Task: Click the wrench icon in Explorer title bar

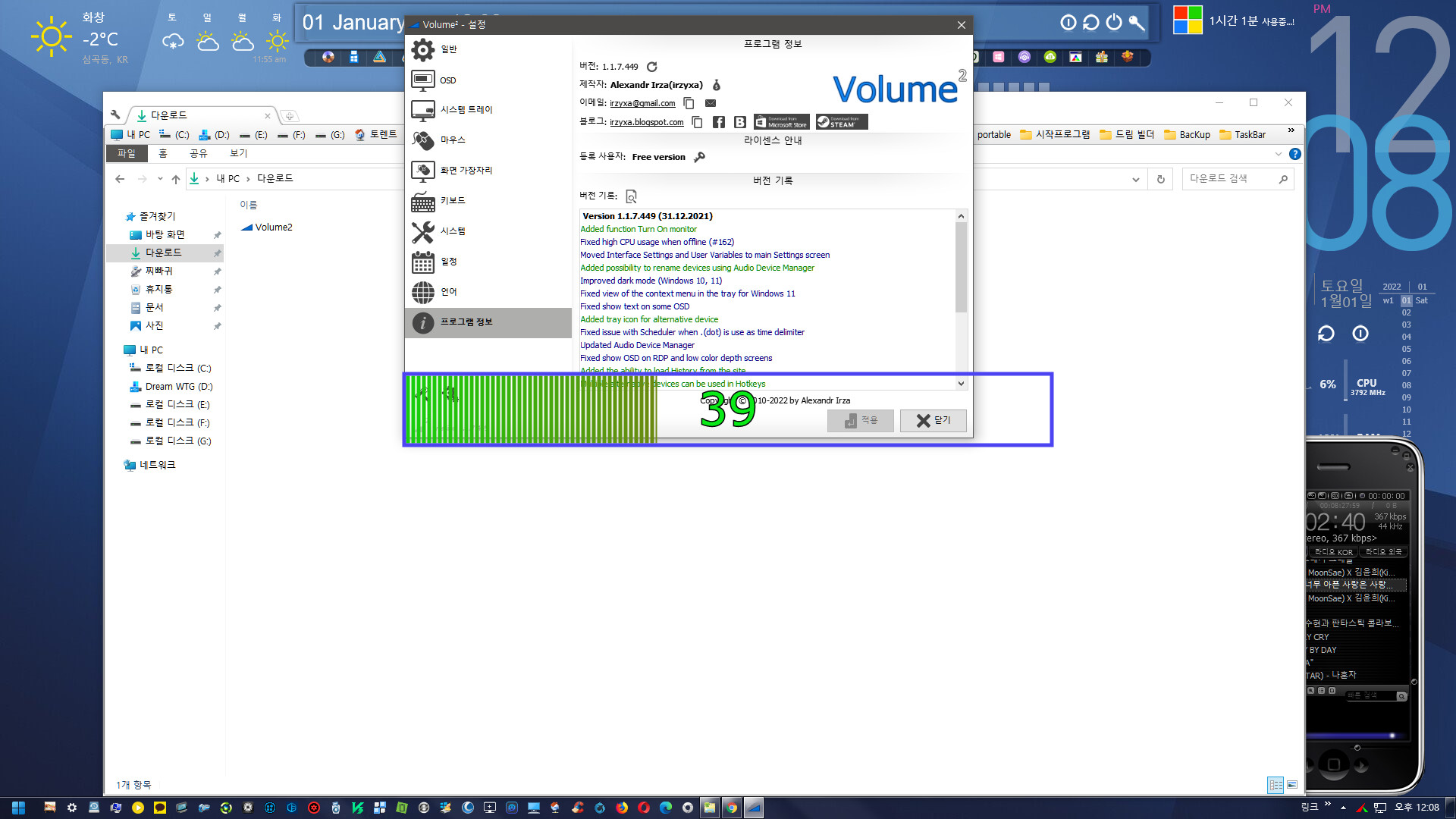Action: (x=115, y=115)
